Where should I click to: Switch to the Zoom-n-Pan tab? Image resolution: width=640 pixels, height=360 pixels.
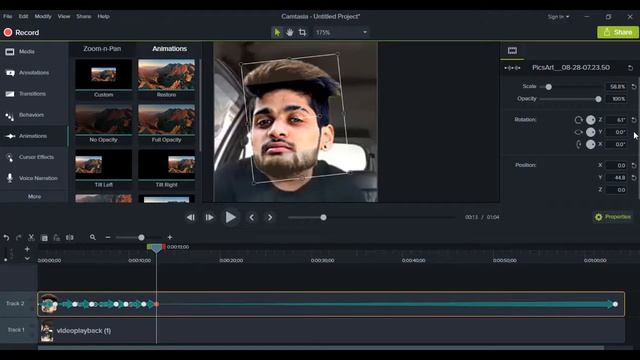tap(102, 49)
